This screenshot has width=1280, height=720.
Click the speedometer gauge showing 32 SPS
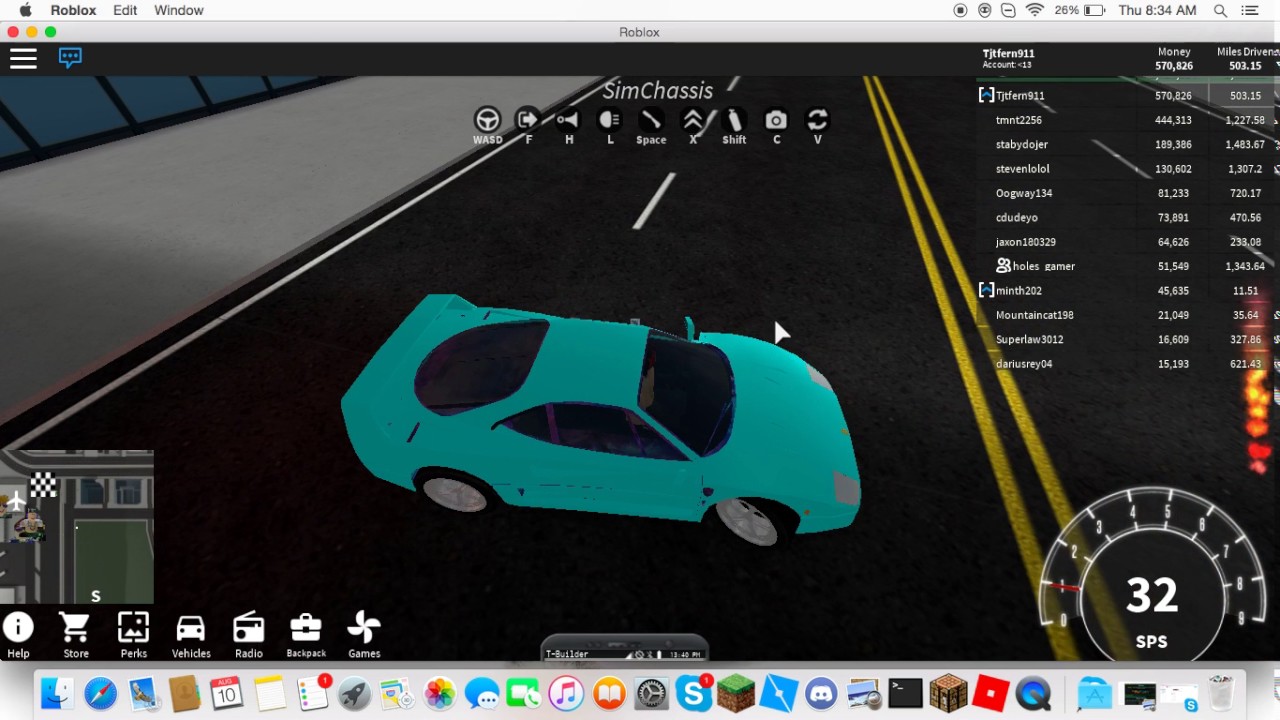point(1151,575)
